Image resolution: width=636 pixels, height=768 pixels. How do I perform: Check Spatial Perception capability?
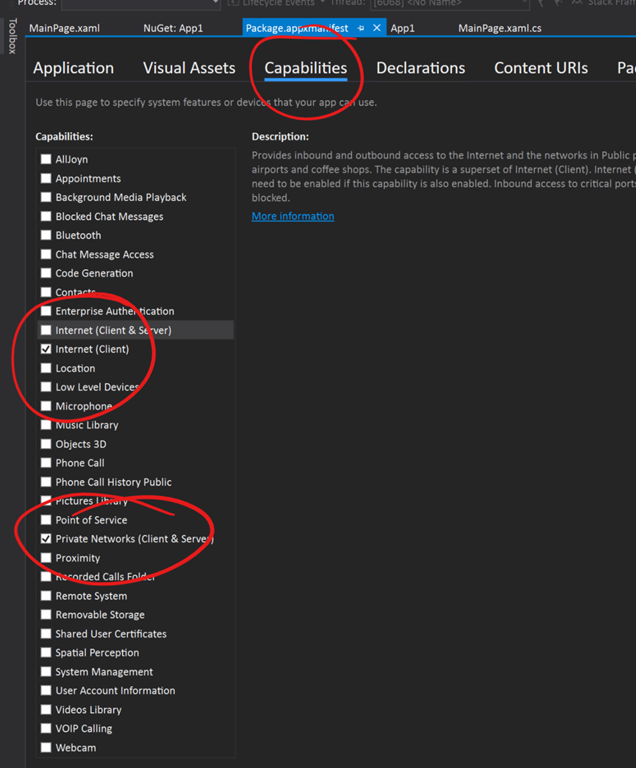pyautogui.click(x=46, y=652)
